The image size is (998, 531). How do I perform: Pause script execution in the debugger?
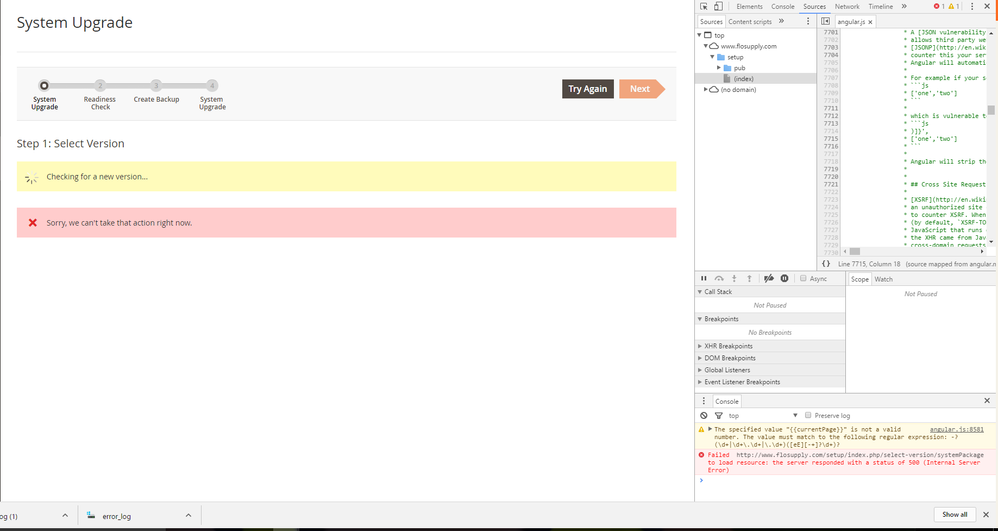click(x=704, y=278)
